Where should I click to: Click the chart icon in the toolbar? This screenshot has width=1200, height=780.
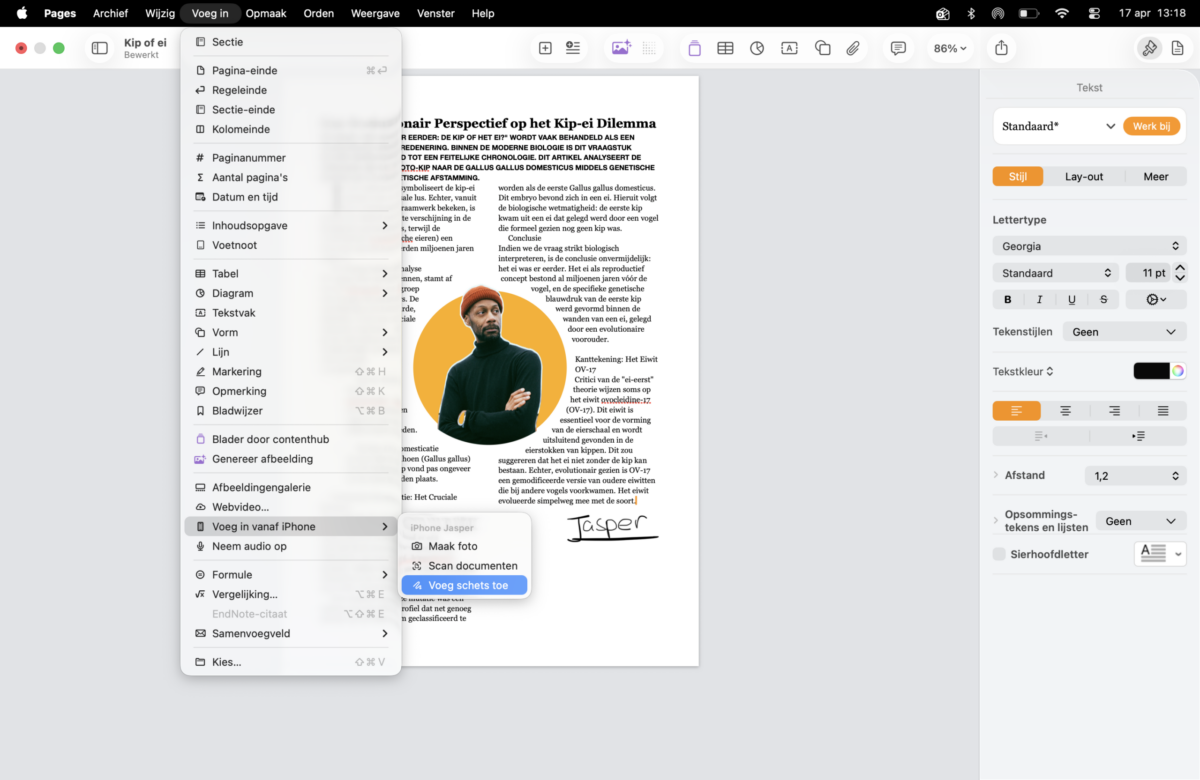coord(757,48)
